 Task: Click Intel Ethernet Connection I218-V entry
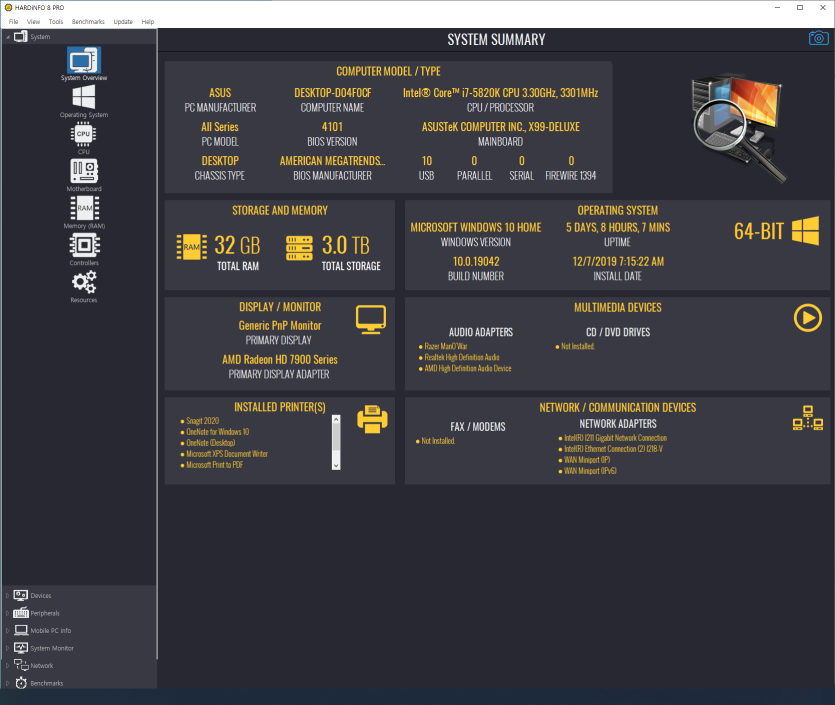coord(613,449)
